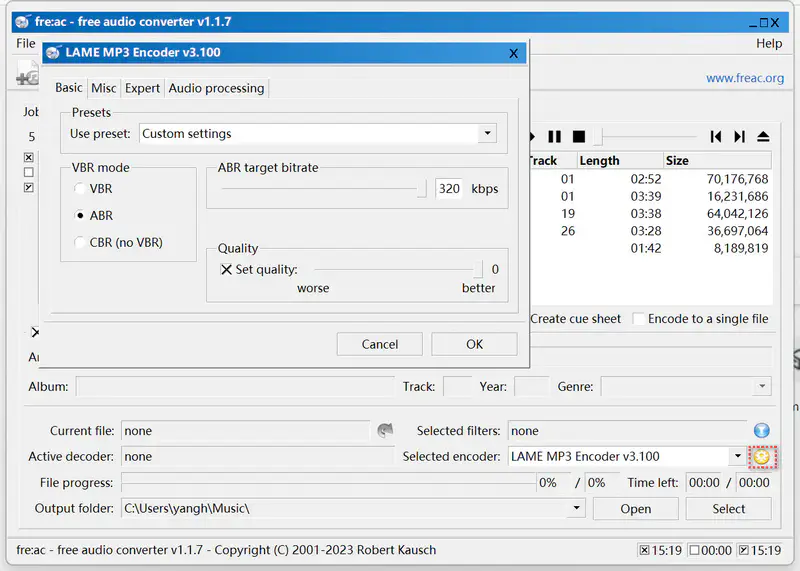The width and height of the screenshot is (800, 571).
Task: Click the Length column header
Action: click(620, 161)
